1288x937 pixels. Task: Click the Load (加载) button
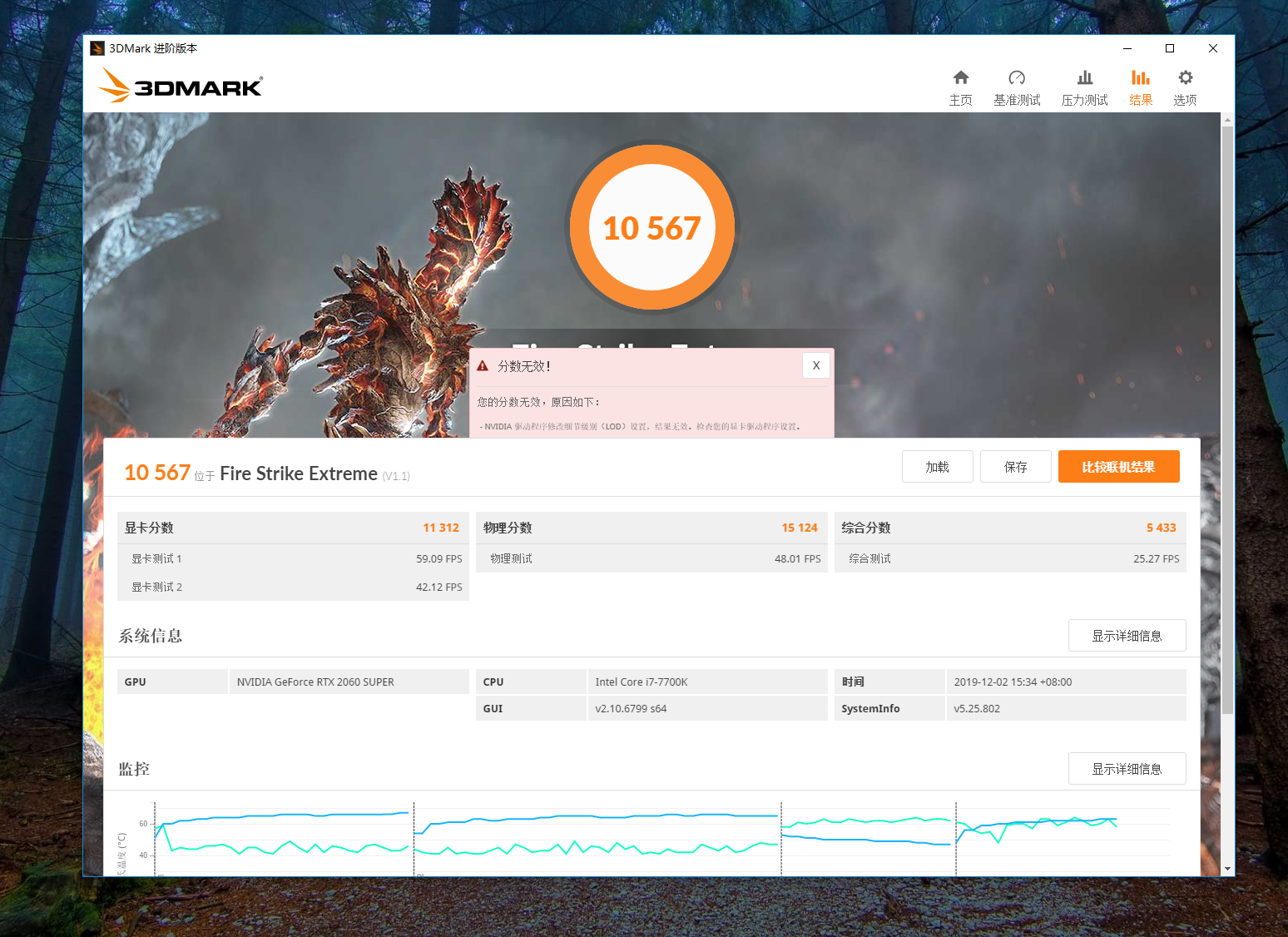coord(937,467)
